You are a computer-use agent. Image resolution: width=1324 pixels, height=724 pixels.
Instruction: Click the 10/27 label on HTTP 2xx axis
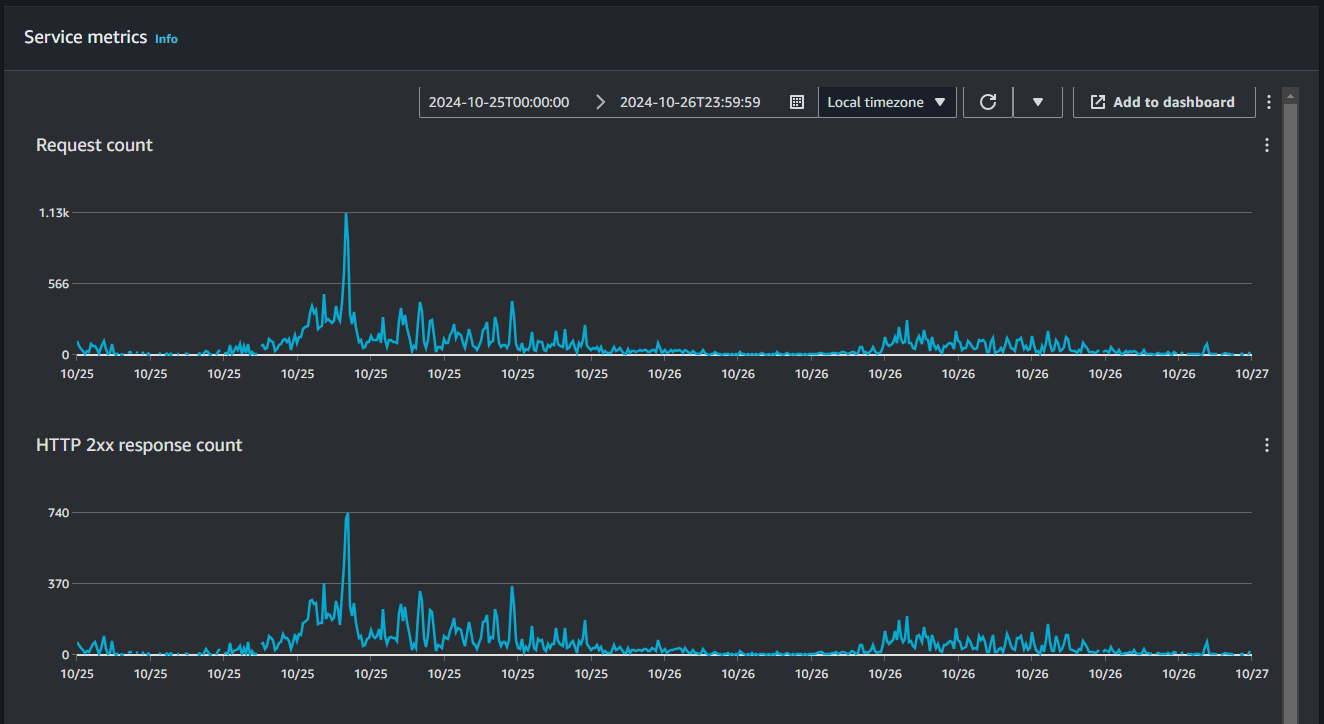1251,673
